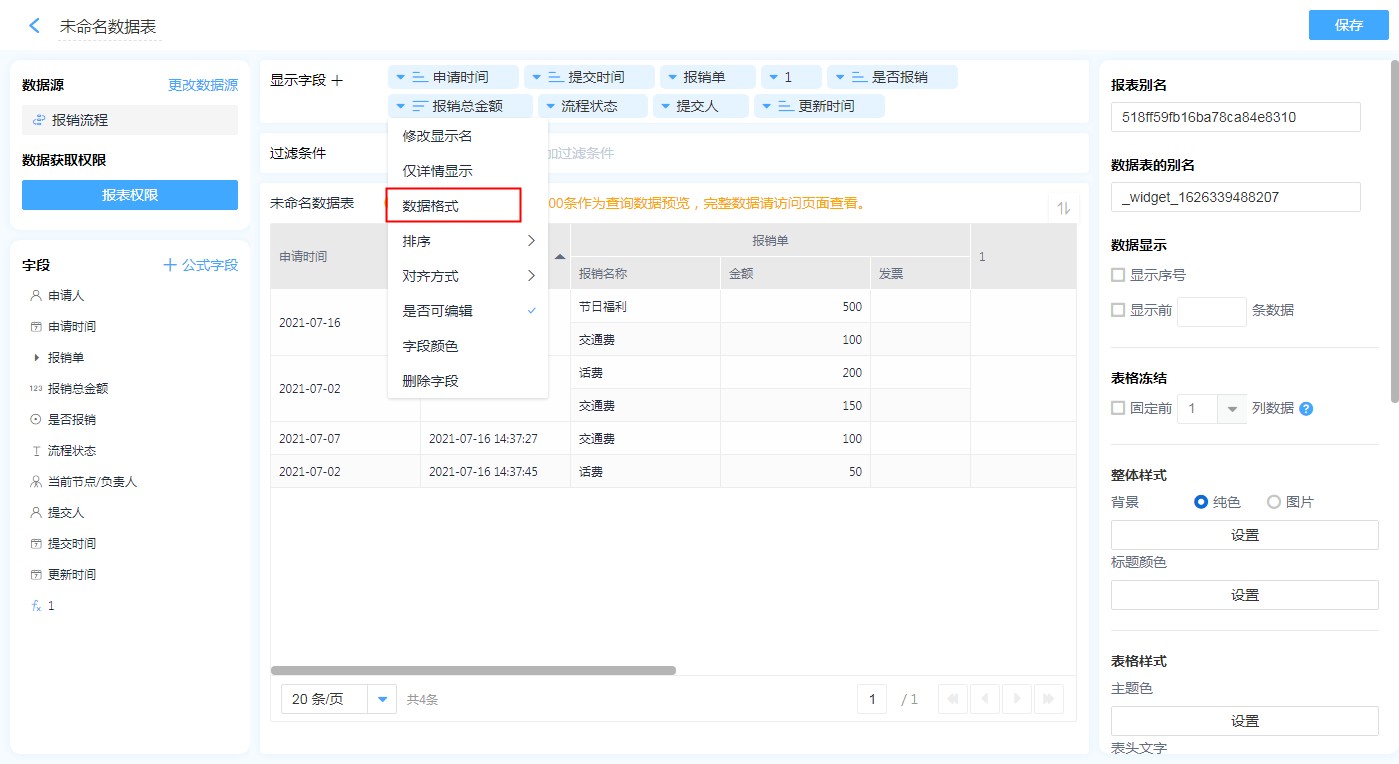Click the back arrow icon
Screen dimensions: 1399x764
pos(35,26)
